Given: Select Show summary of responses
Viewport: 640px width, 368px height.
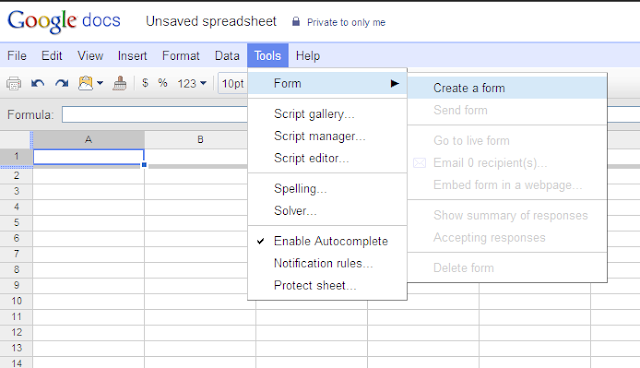Looking at the screenshot, I should [x=507, y=215].
